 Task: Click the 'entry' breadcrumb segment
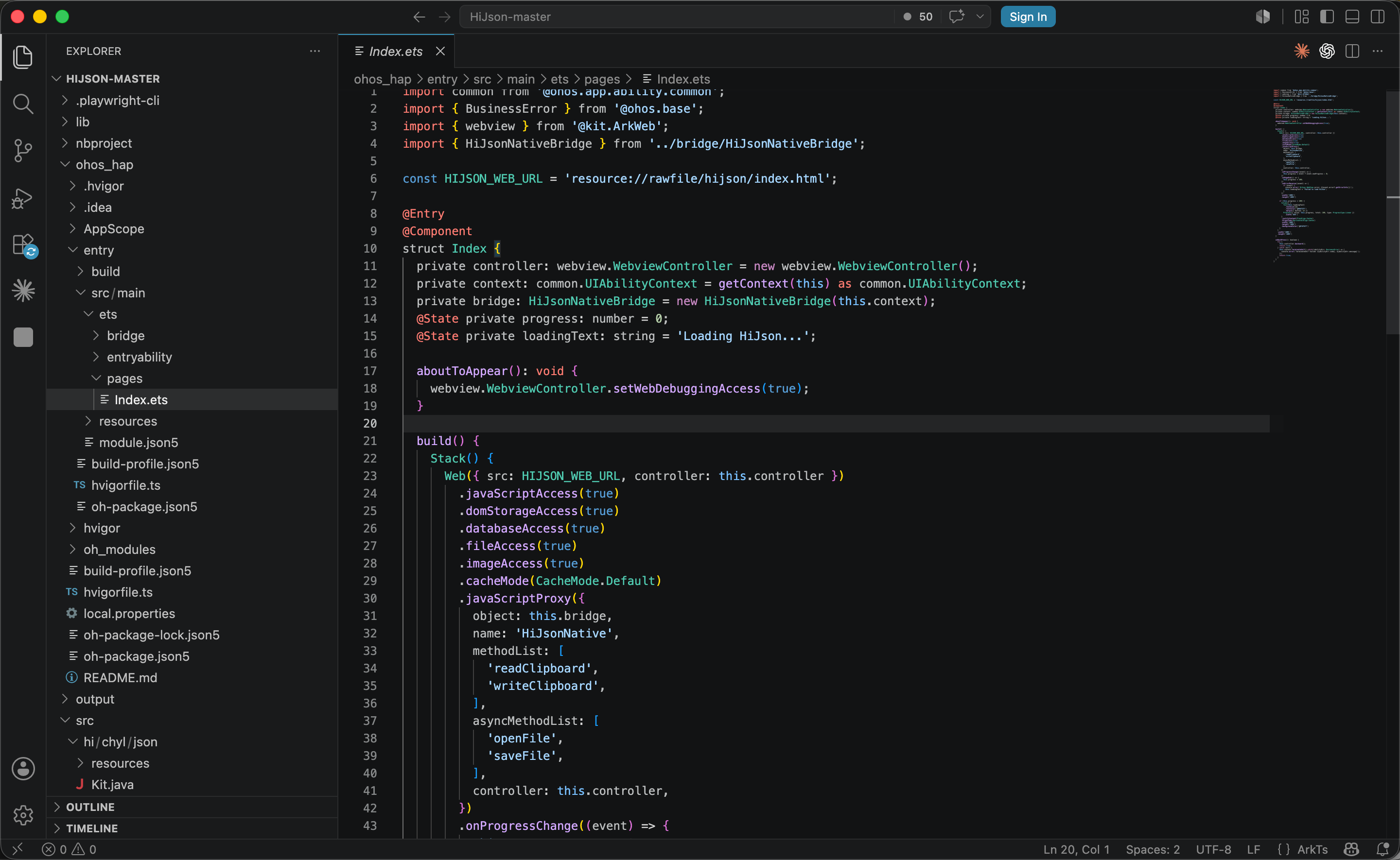coord(442,79)
